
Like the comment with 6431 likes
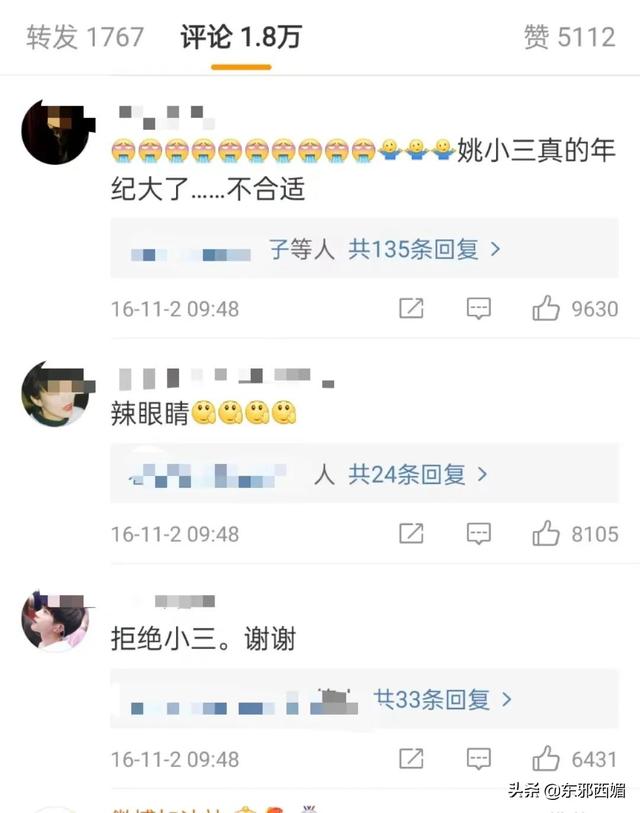(546, 759)
